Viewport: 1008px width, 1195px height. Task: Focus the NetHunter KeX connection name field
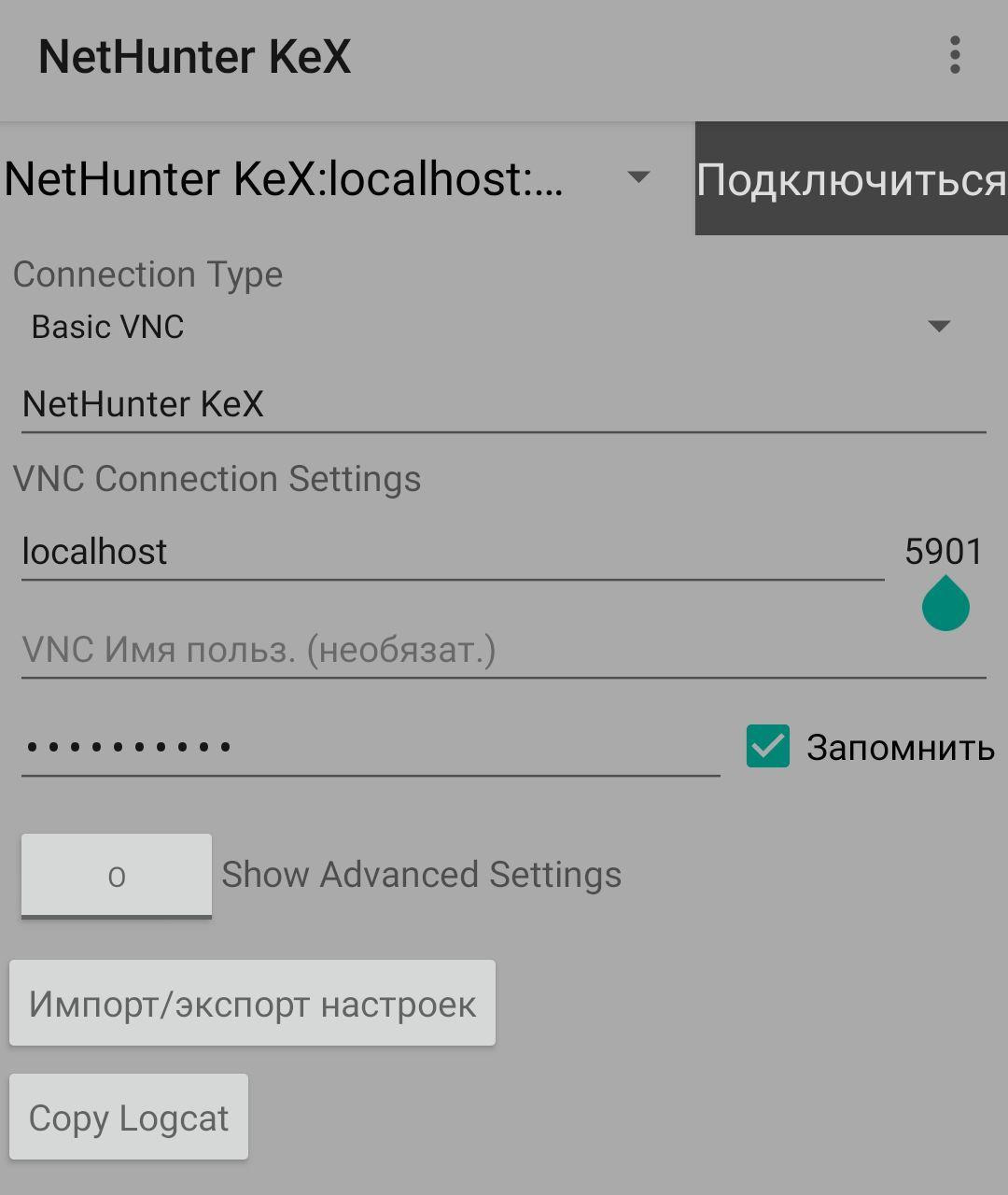point(504,405)
